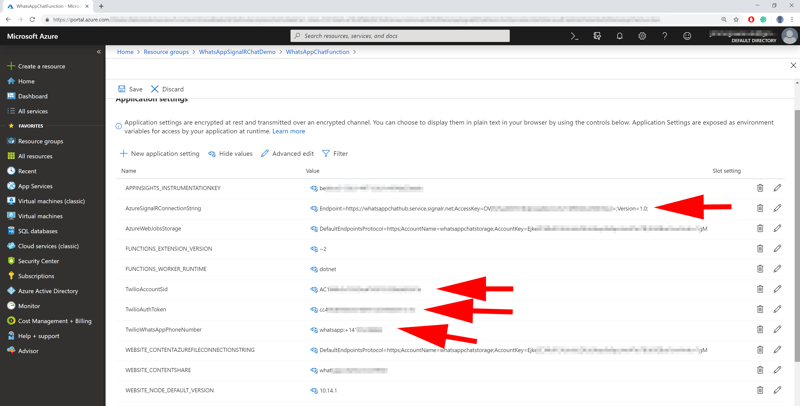Open the notifications bell icon
The image size is (800, 406).
click(x=619, y=36)
